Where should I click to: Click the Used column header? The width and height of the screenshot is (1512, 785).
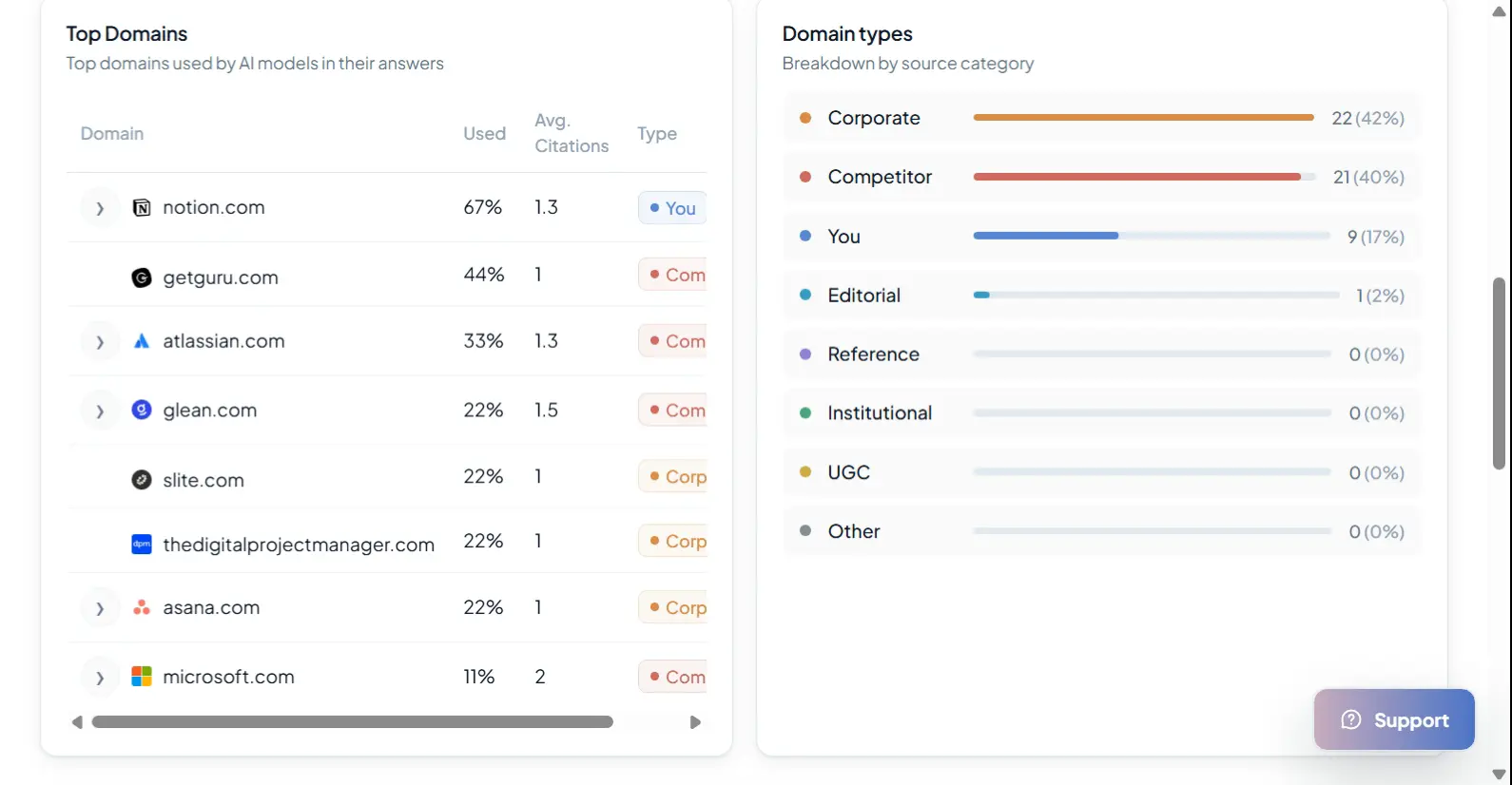(x=484, y=134)
